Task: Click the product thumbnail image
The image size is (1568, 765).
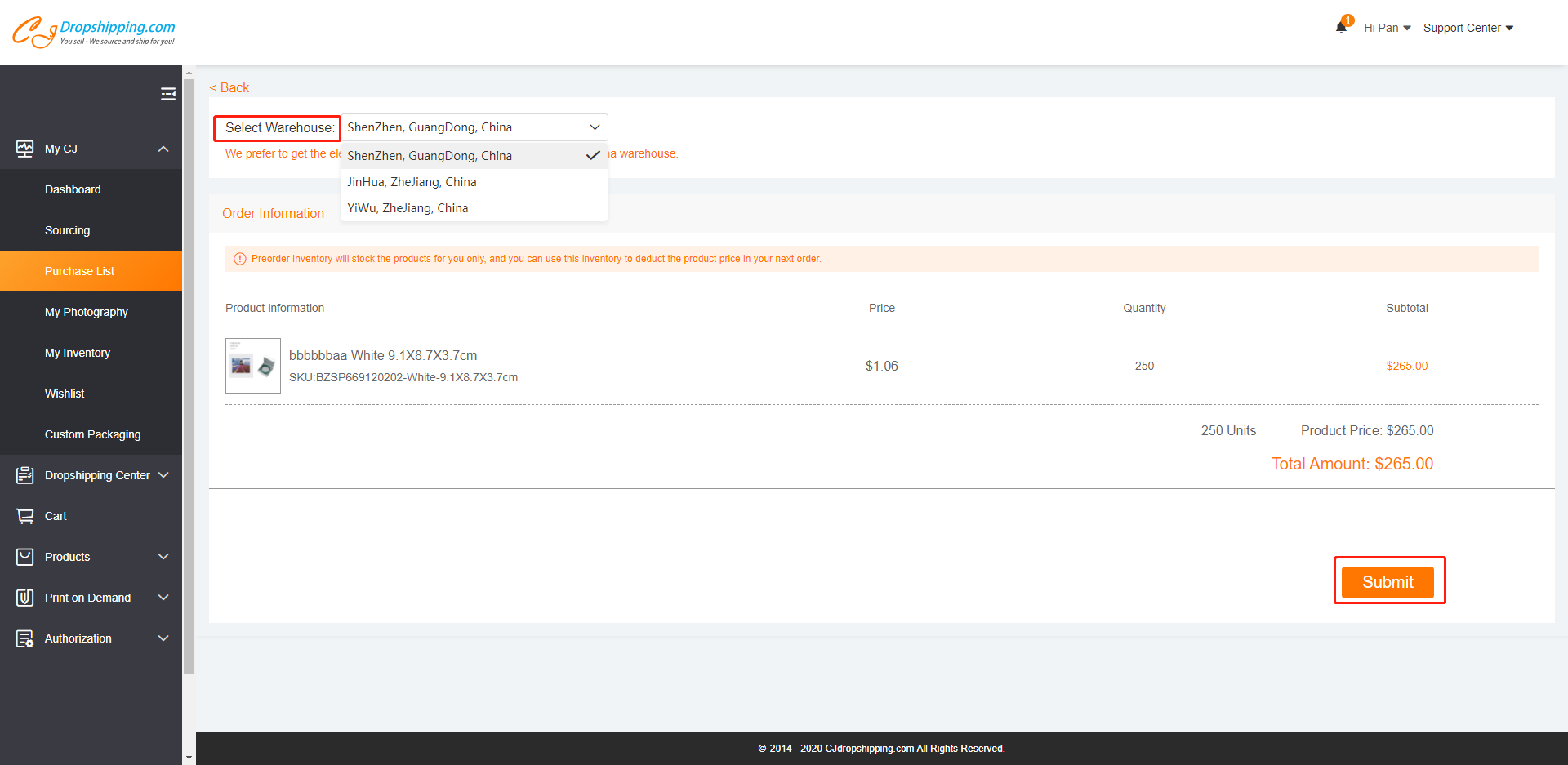Action: (253, 366)
